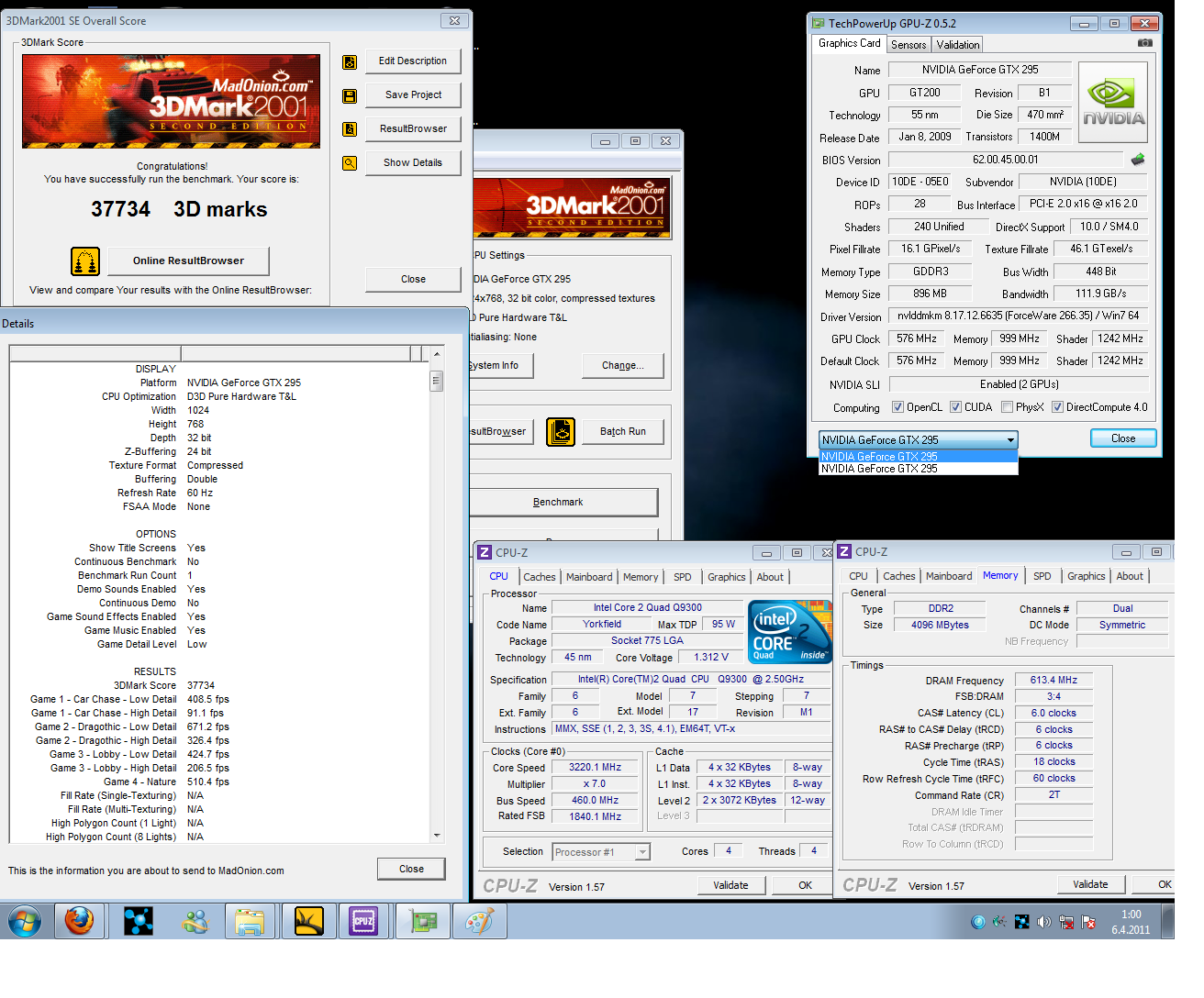This screenshot has width=1204, height=998.
Task: Switch to the Sensors tab in GPU-Z
Action: (x=909, y=45)
